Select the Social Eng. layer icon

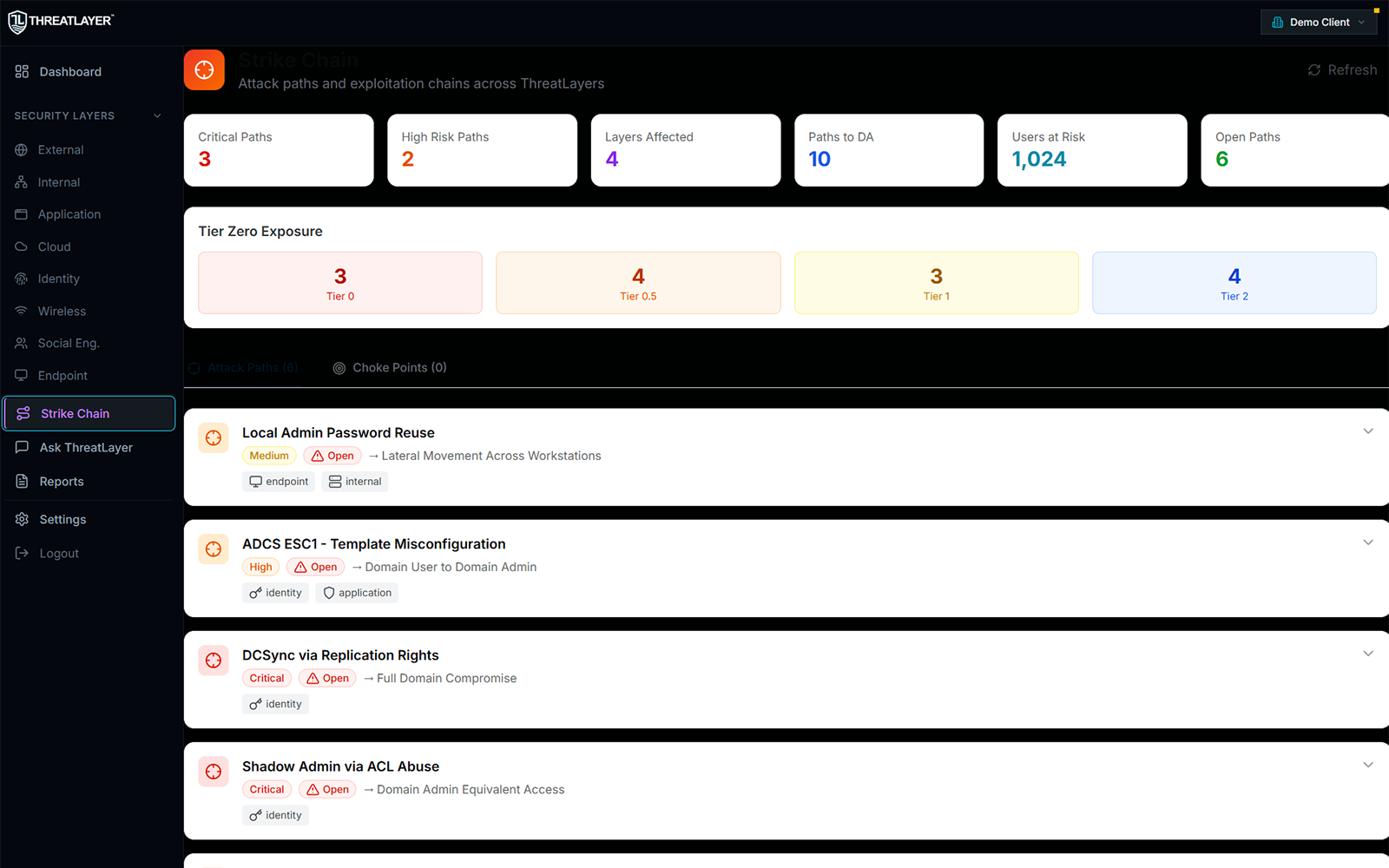(x=21, y=342)
